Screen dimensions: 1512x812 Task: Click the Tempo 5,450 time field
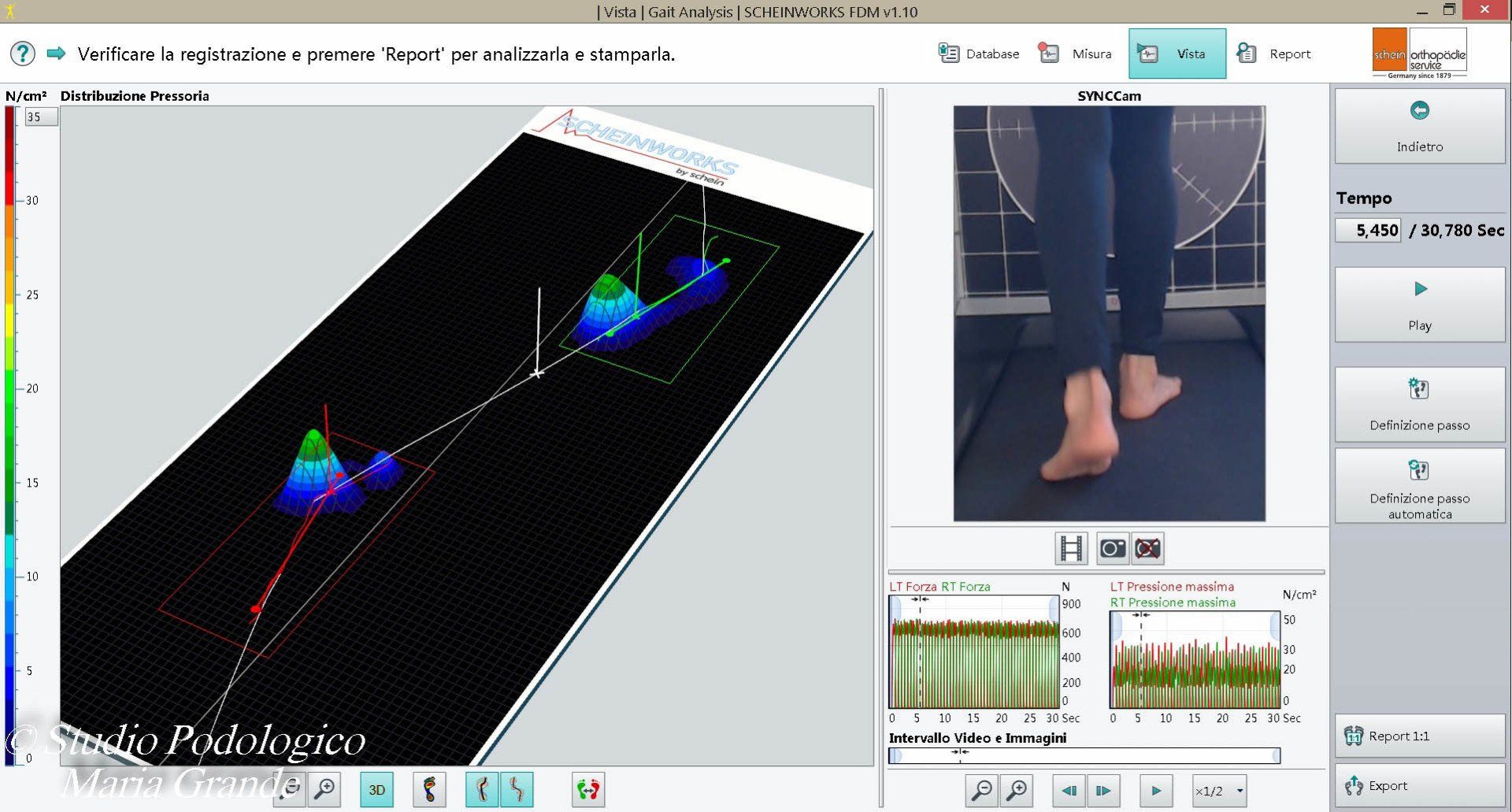pyautogui.click(x=1368, y=230)
